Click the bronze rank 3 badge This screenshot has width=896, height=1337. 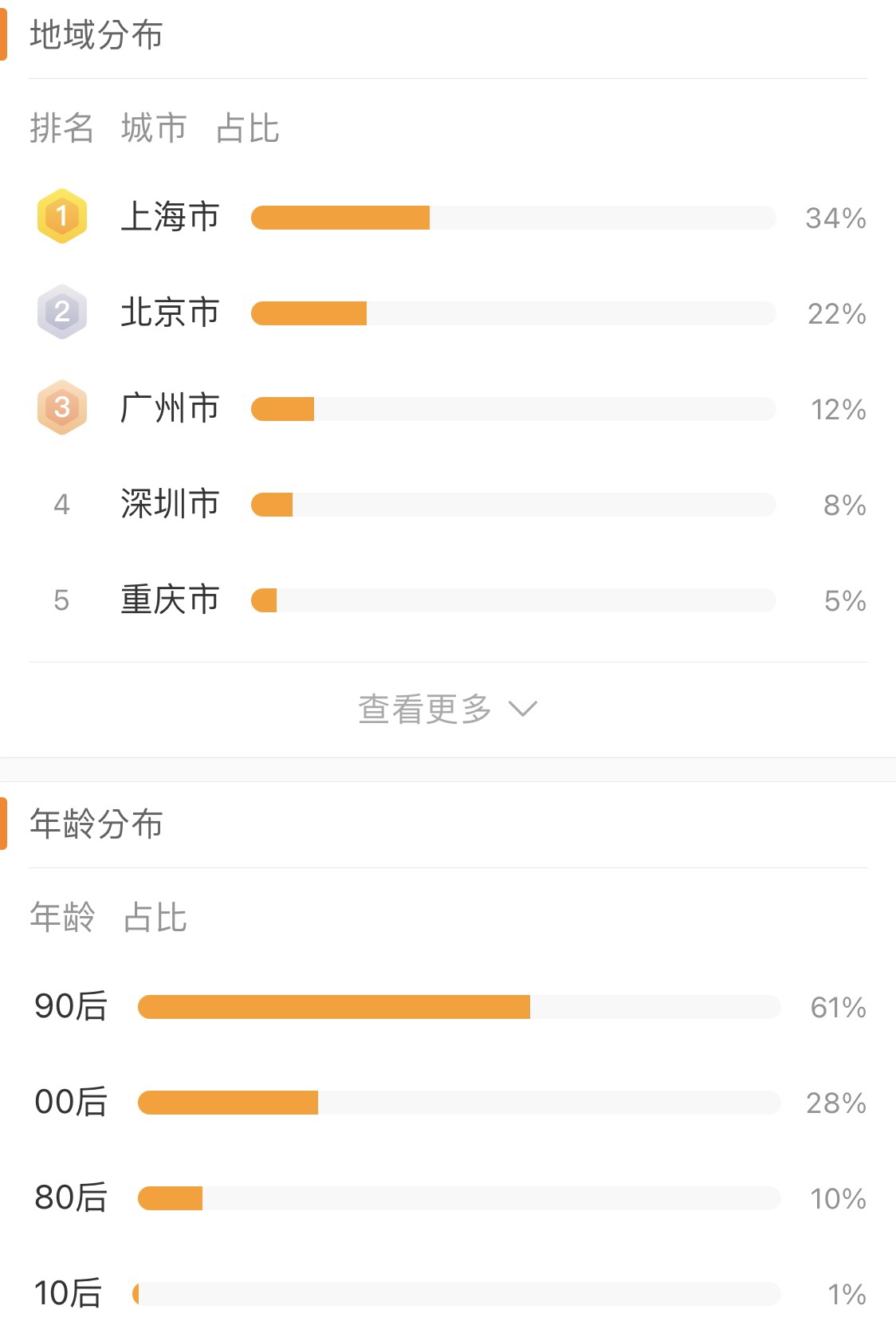(x=62, y=407)
